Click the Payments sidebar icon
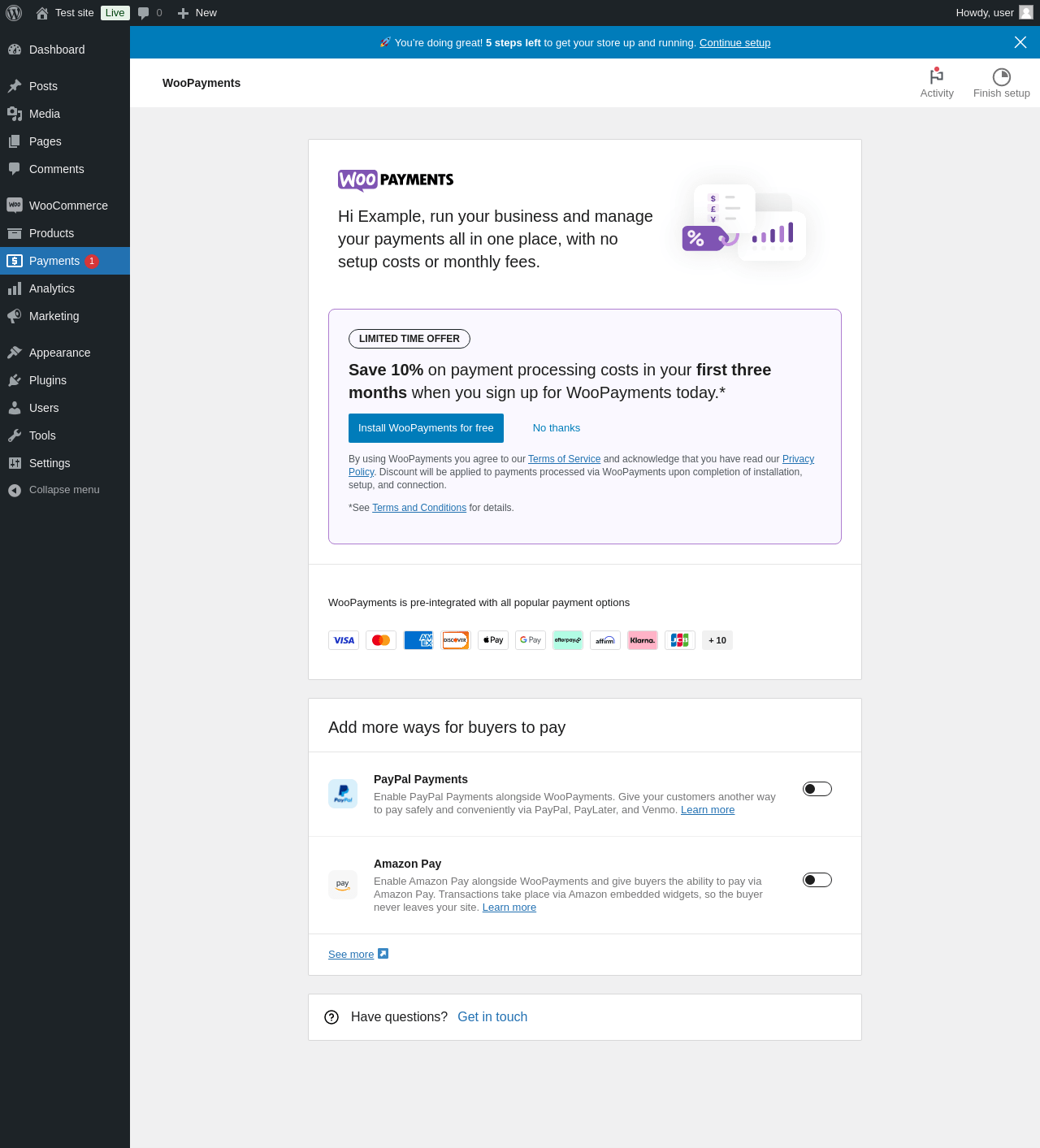1040x1148 pixels. coord(15,261)
